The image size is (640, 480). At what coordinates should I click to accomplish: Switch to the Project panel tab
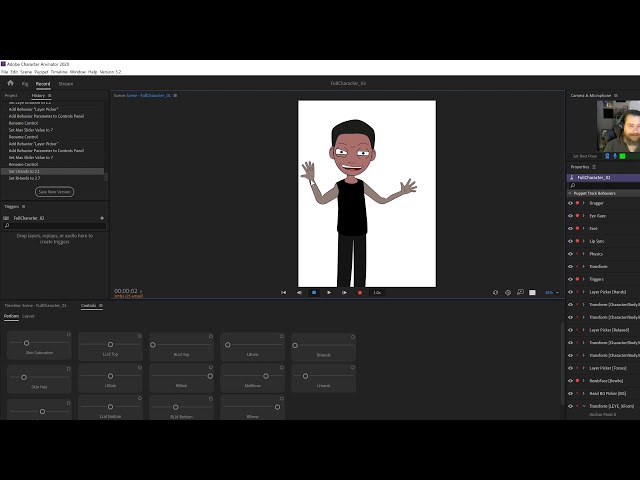(x=11, y=96)
